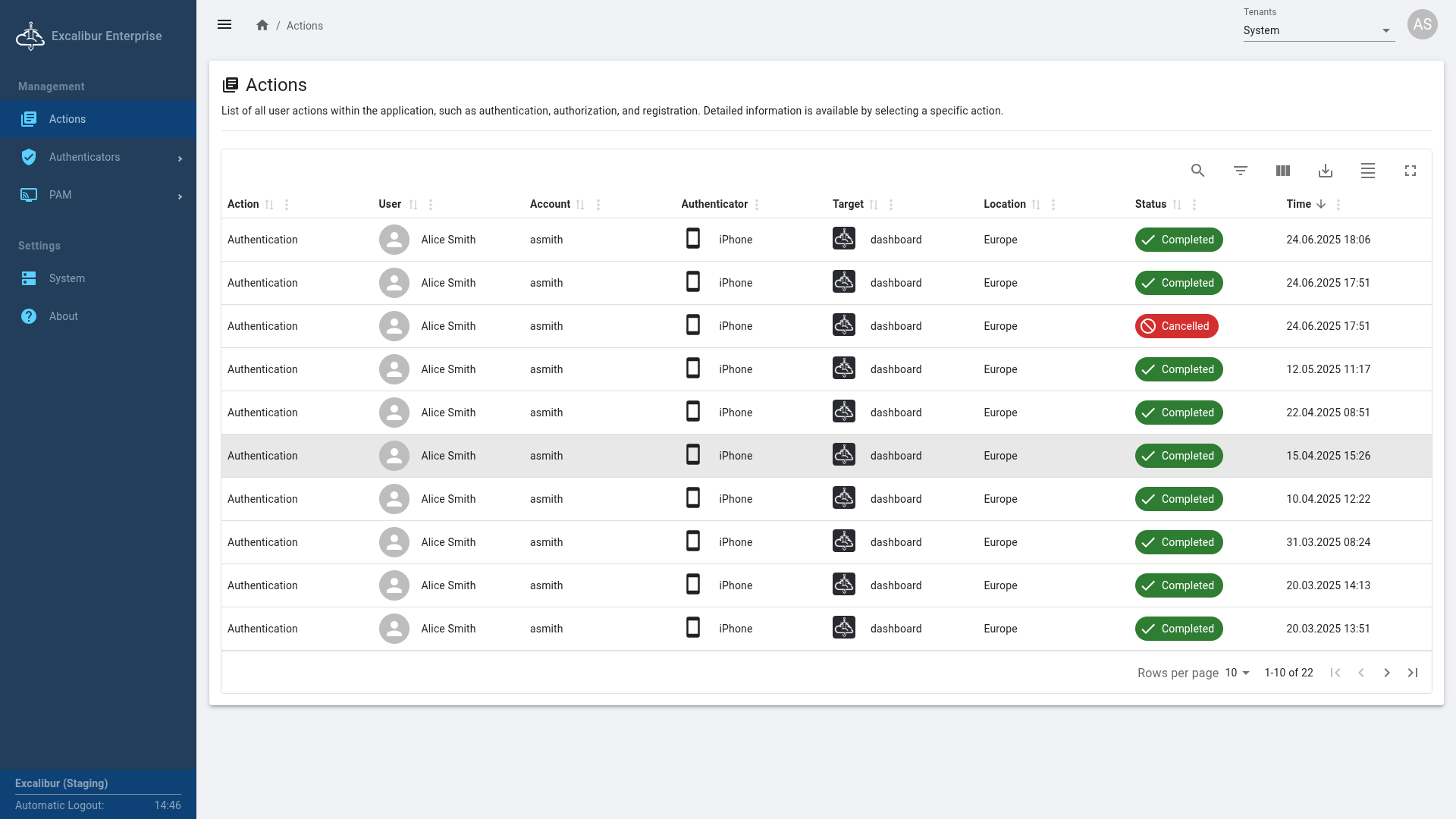1456x819 pixels.
Task: Toggle table row density icon
Action: pyautogui.click(x=1367, y=171)
